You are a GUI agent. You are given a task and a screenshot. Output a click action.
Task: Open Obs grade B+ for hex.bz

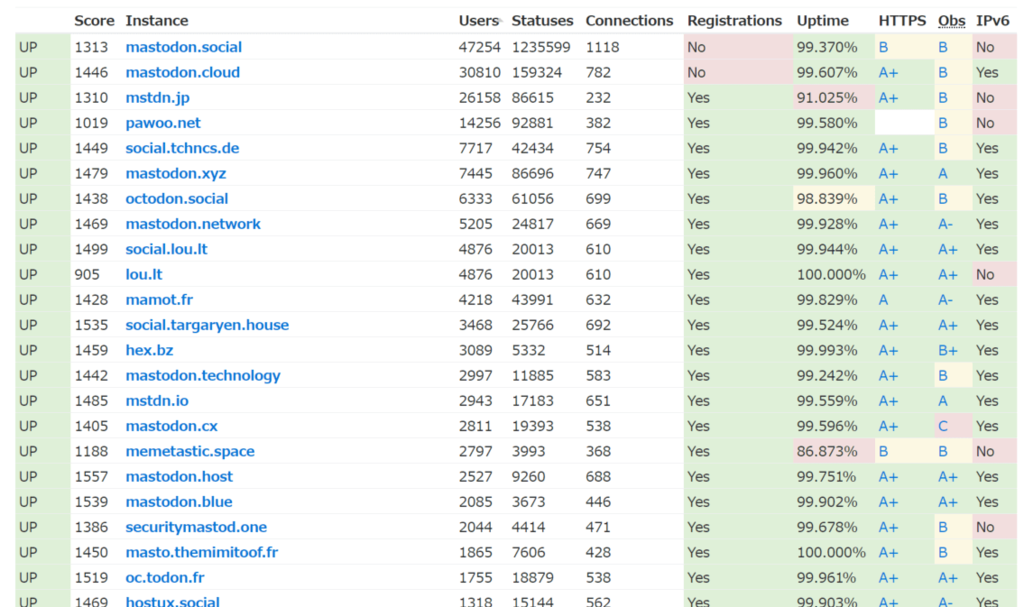948,350
